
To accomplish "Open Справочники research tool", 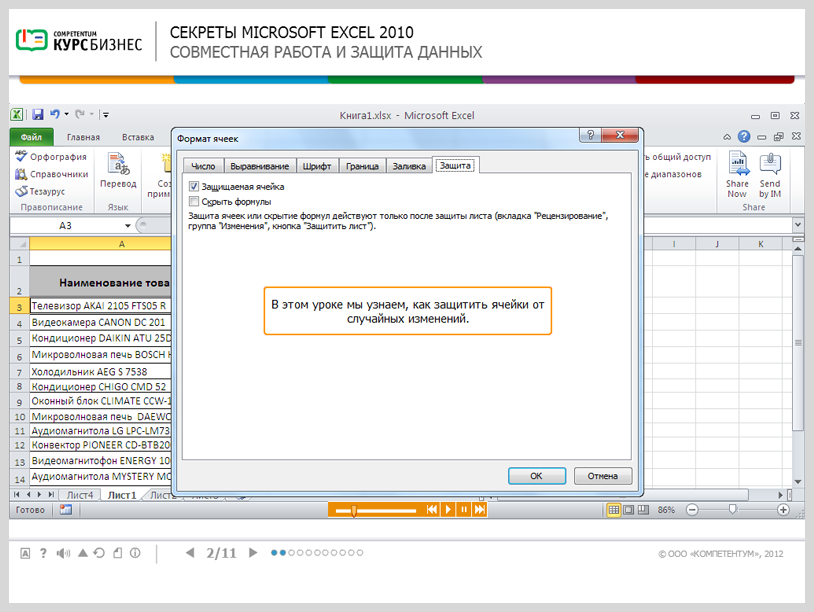I will pyautogui.click(x=51, y=174).
